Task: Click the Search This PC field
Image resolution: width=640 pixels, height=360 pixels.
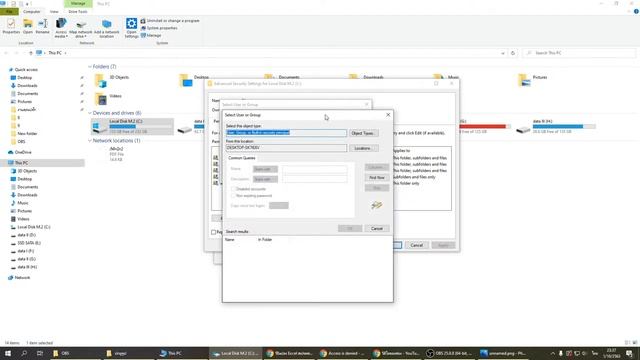Action: click(578, 53)
